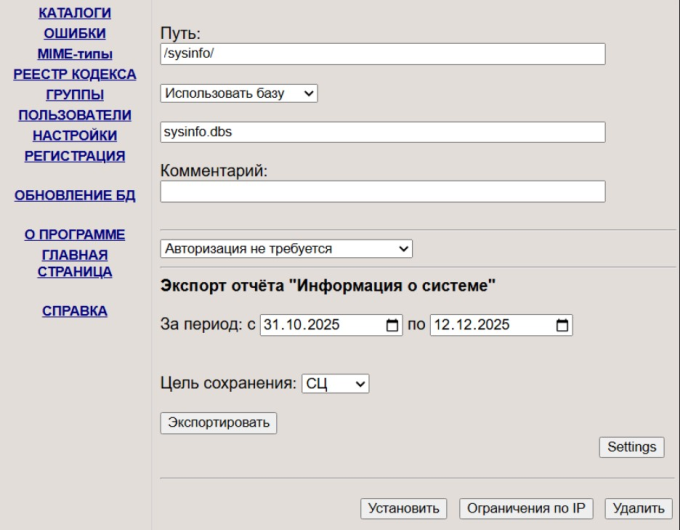Click the 'Удалить' button

pos(638,508)
